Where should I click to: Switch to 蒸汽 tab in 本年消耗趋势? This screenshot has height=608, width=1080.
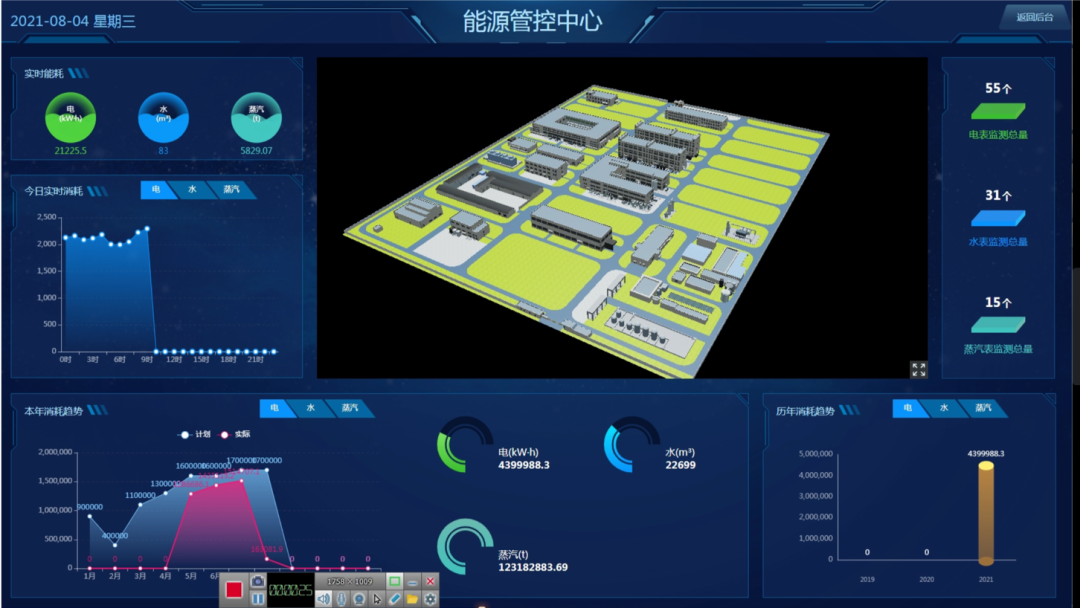pos(350,408)
